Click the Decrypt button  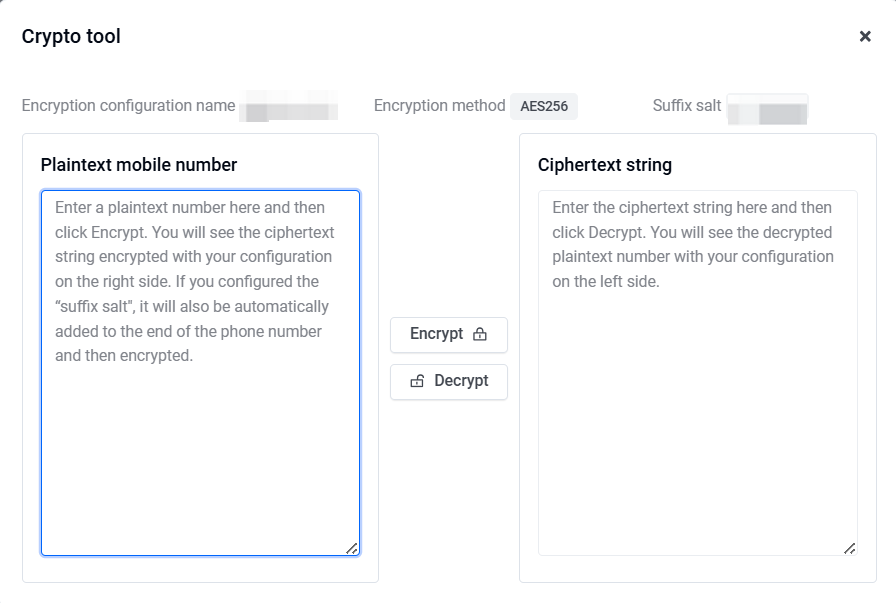[x=449, y=381]
